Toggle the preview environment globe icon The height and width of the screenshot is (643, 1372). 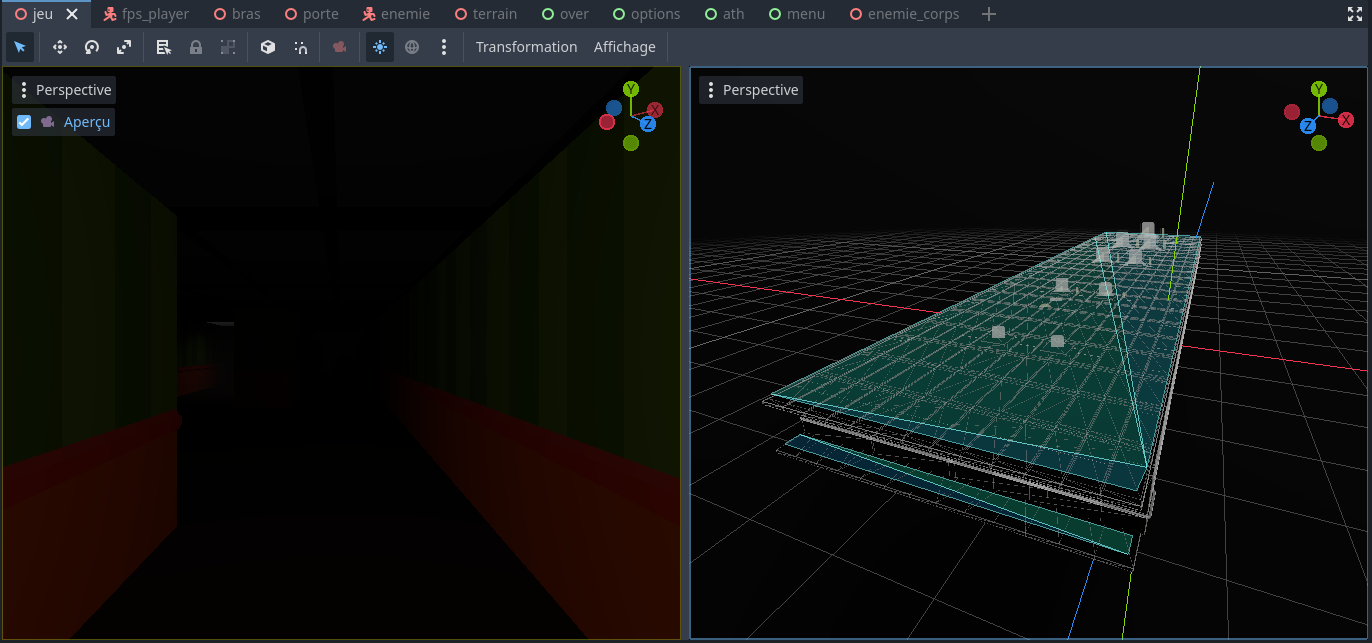point(412,47)
